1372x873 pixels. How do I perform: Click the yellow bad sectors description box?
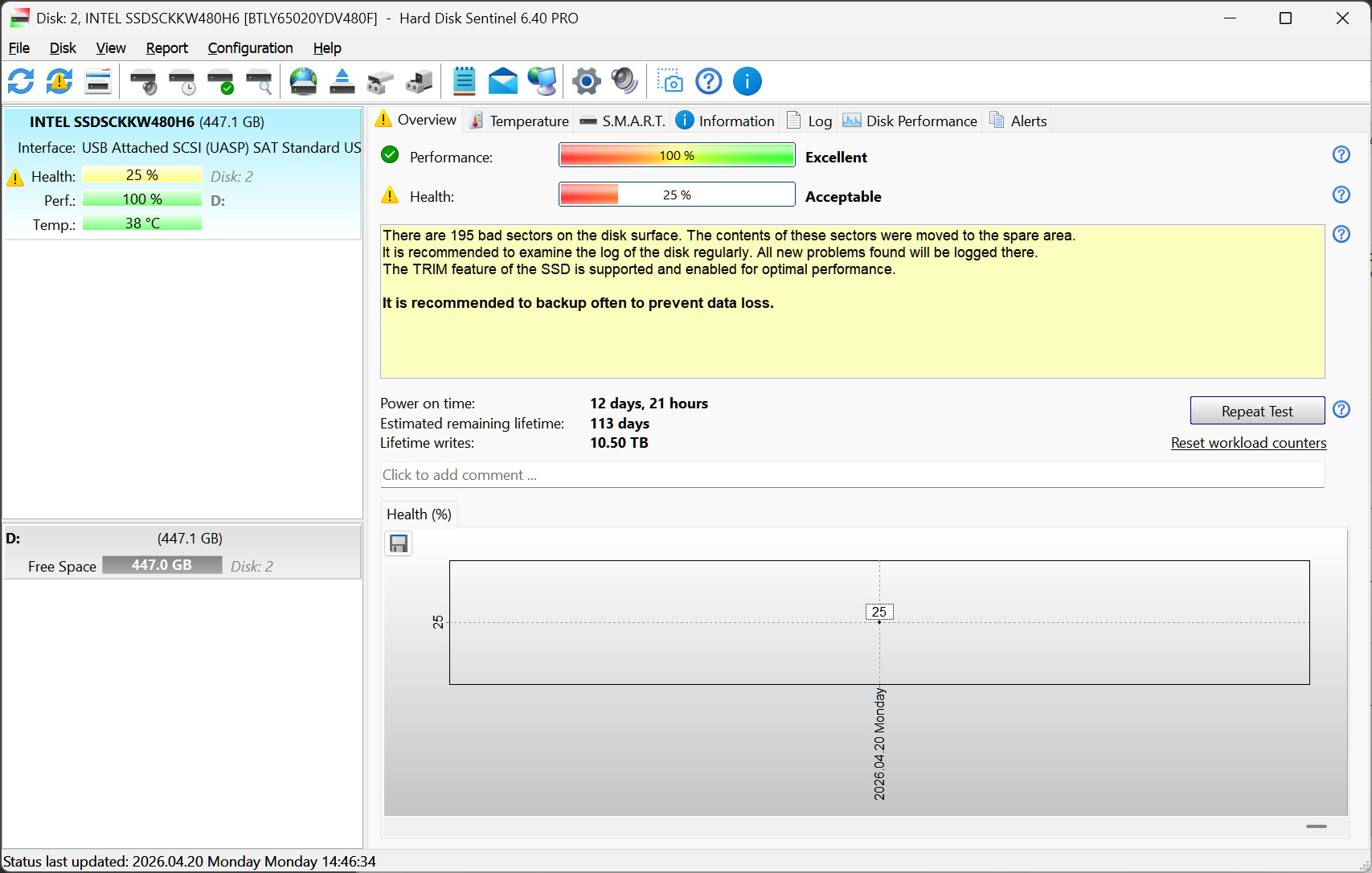tap(852, 301)
